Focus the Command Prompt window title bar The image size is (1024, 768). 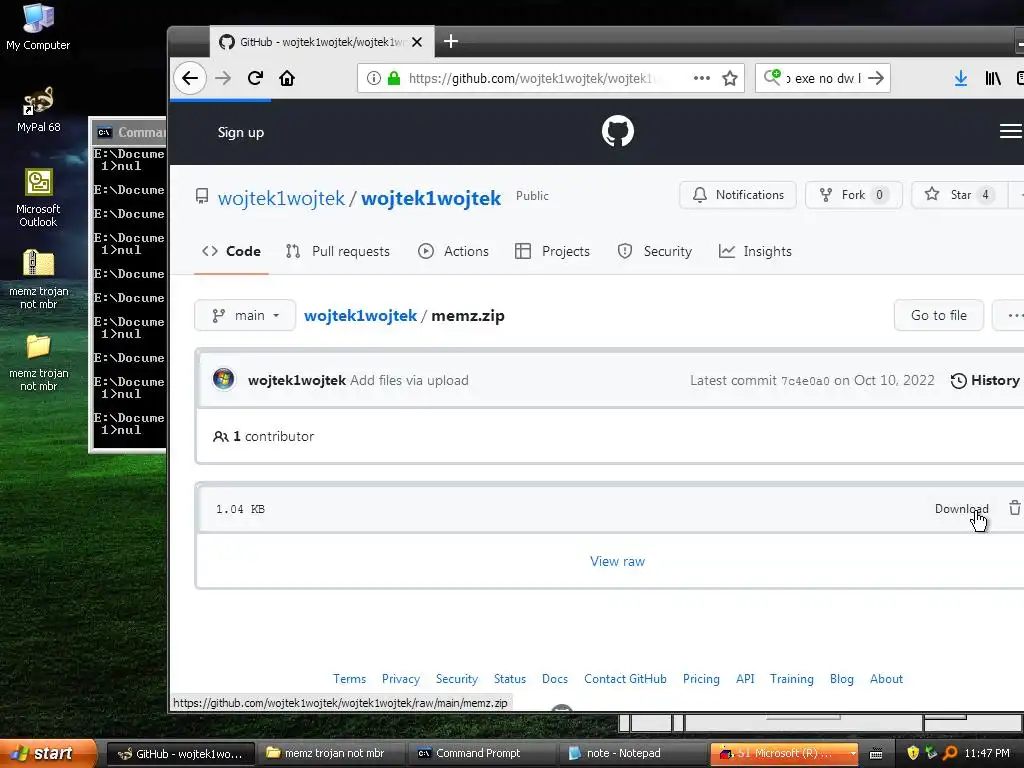point(129,132)
